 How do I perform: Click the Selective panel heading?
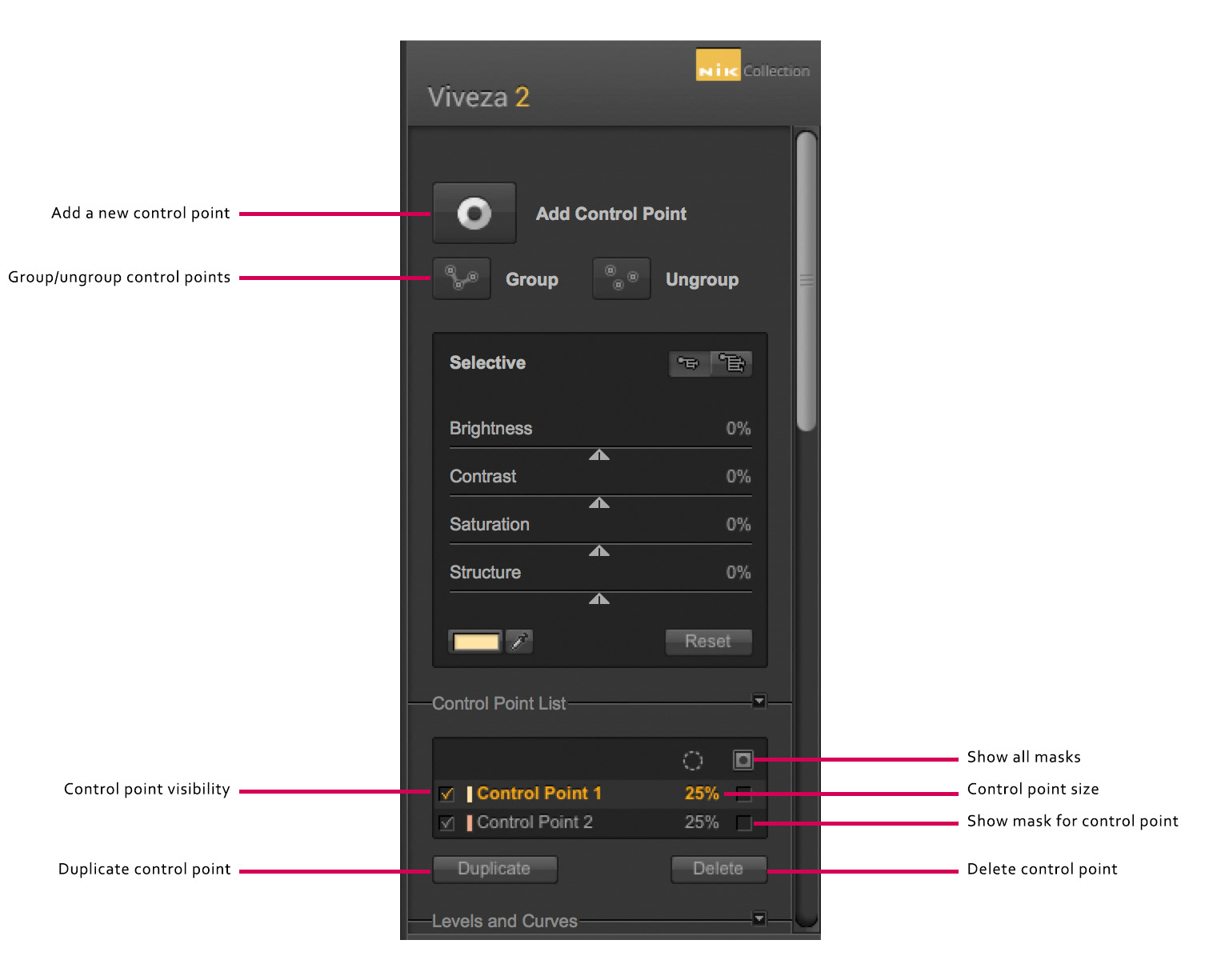[x=487, y=363]
